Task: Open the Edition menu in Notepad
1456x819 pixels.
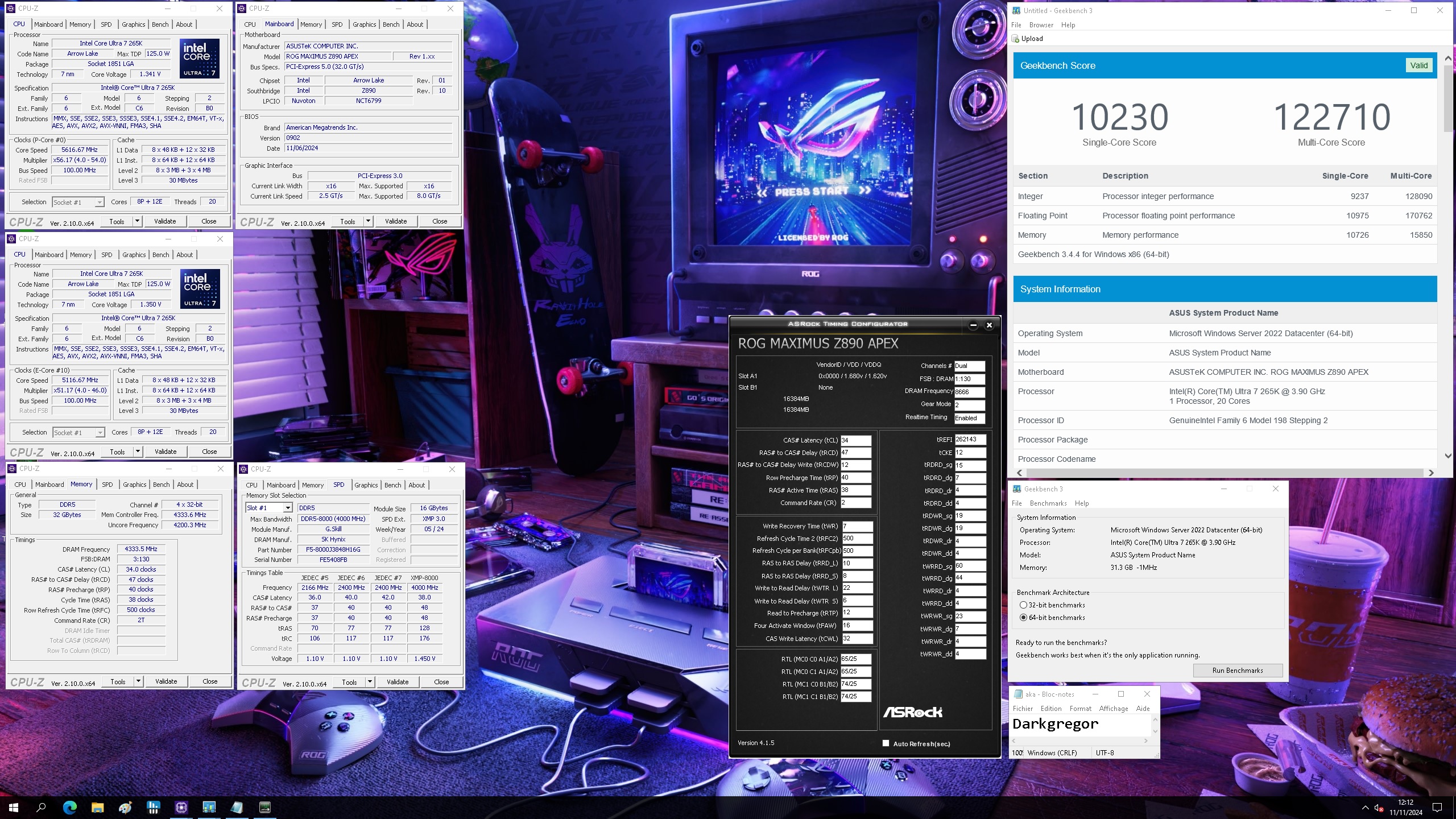Action: pos(1051,709)
